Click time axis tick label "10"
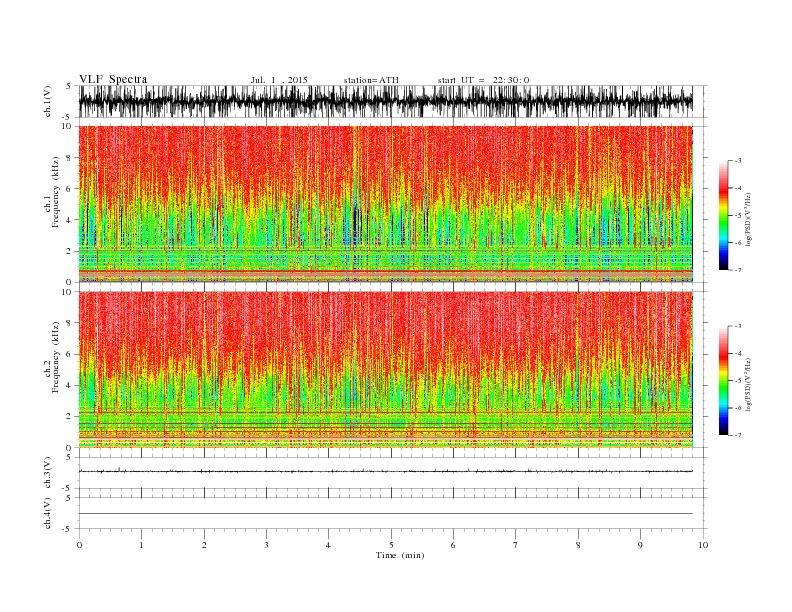This screenshot has width=792, height=612. (x=703, y=545)
